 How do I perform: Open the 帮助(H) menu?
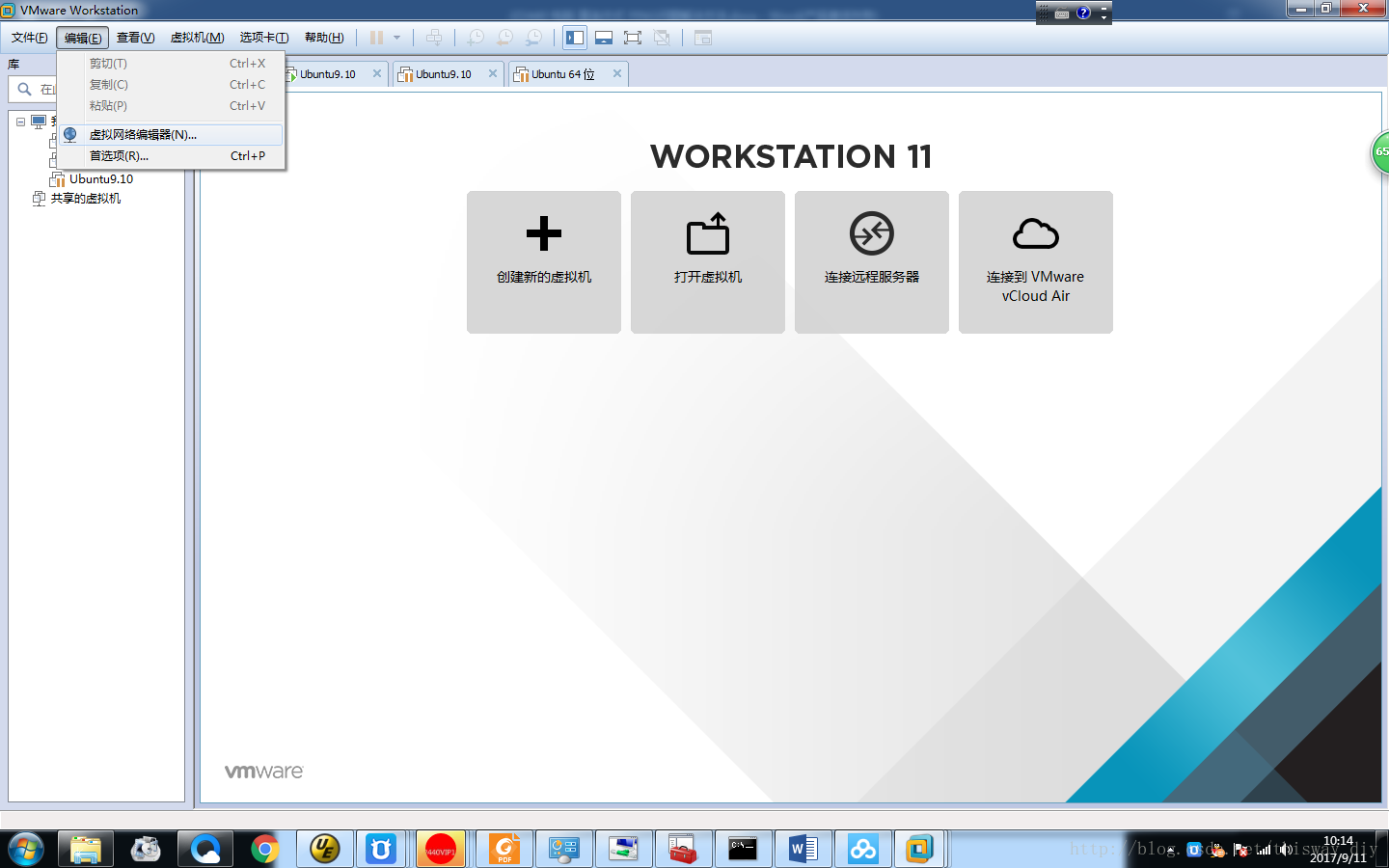click(324, 38)
